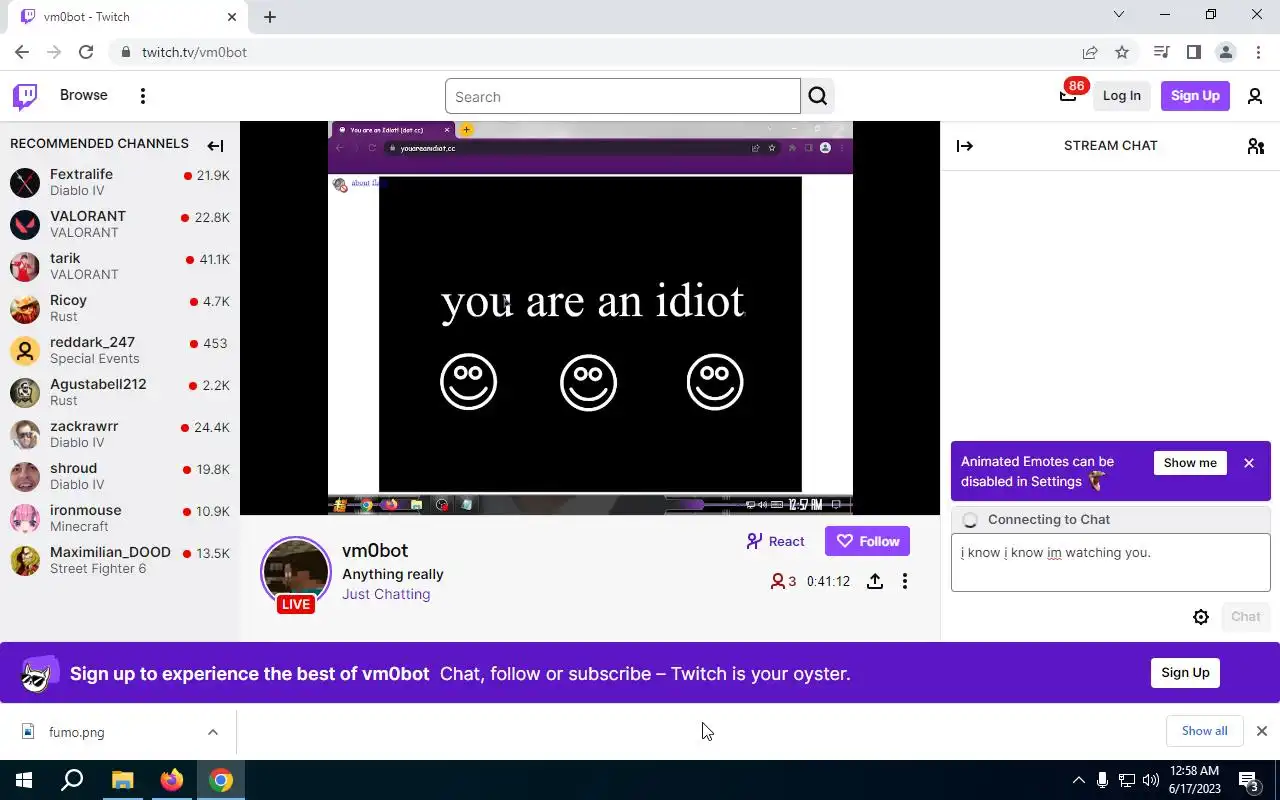1280x800 pixels.
Task: Click Show me in emotes notice
Action: [x=1190, y=463]
